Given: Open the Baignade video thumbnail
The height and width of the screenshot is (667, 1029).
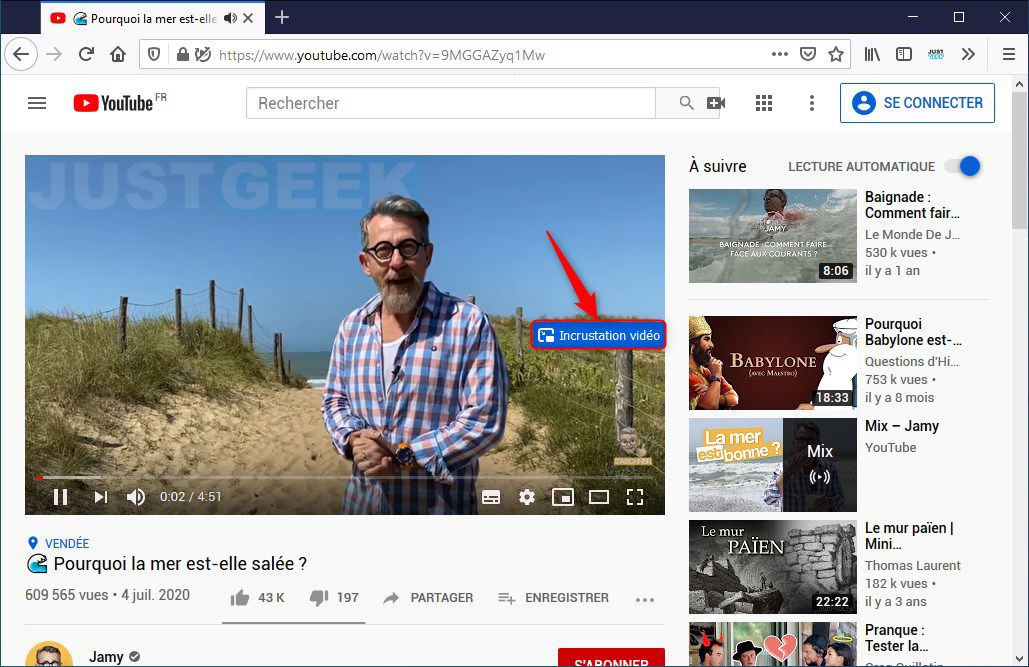Looking at the screenshot, I should tap(772, 236).
